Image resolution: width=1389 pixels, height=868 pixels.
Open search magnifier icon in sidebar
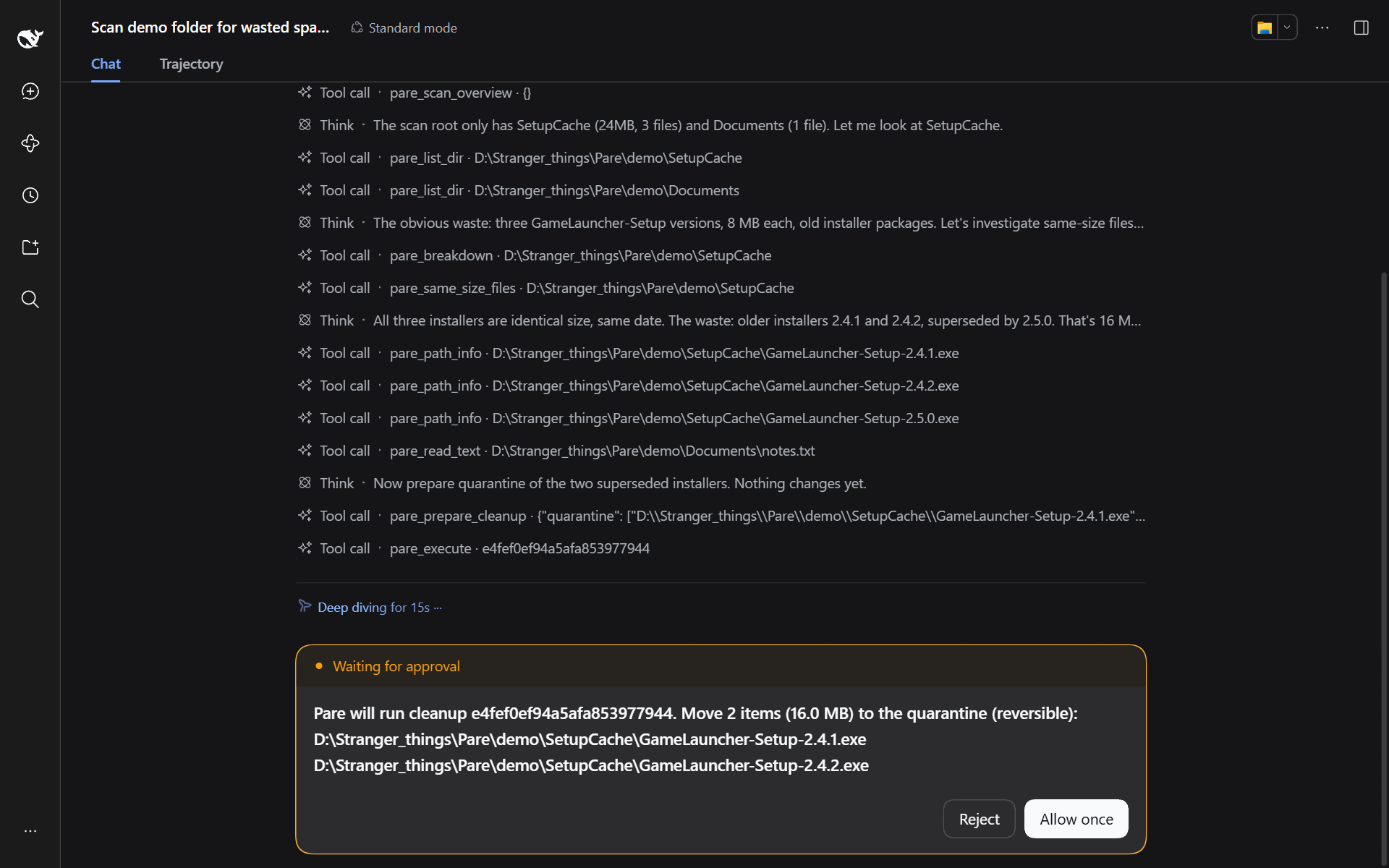click(30, 299)
